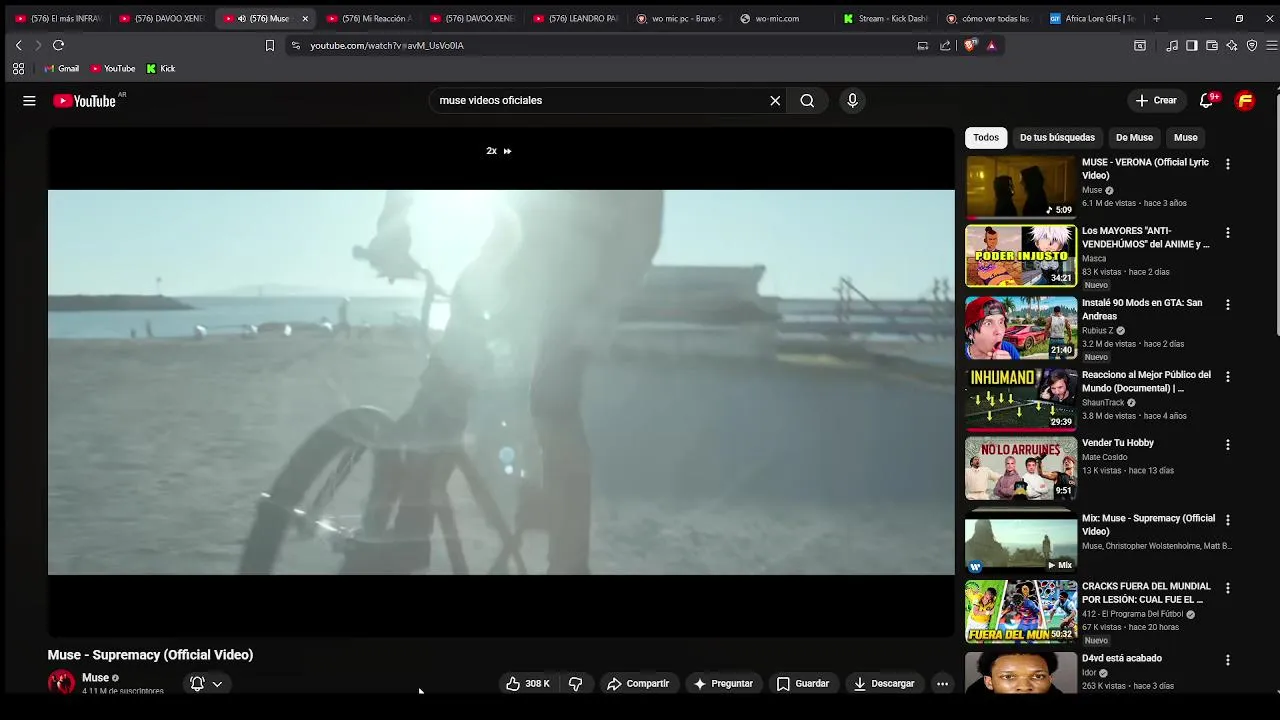The height and width of the screenshot is (720, 1280).
Task: Go back with browser back arrow
Action: pos(18,45)
